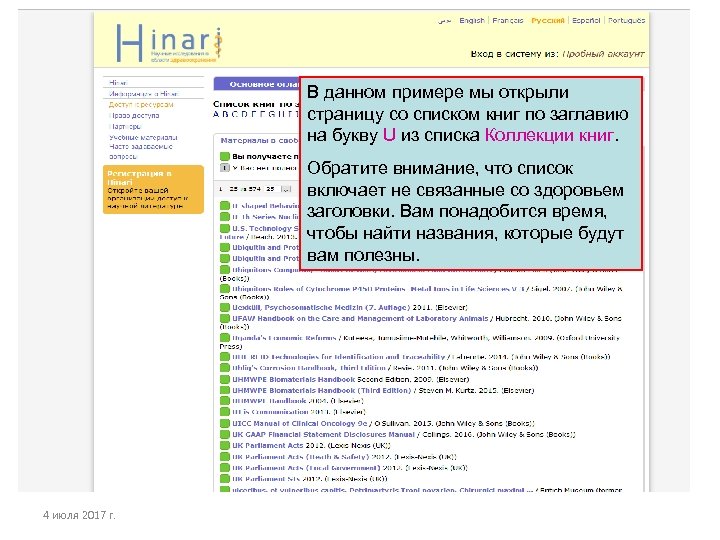The width and height of the screenshot is (720, 540).
Task: Click green icon beside UICC Manual
Action: click(225, 423)
